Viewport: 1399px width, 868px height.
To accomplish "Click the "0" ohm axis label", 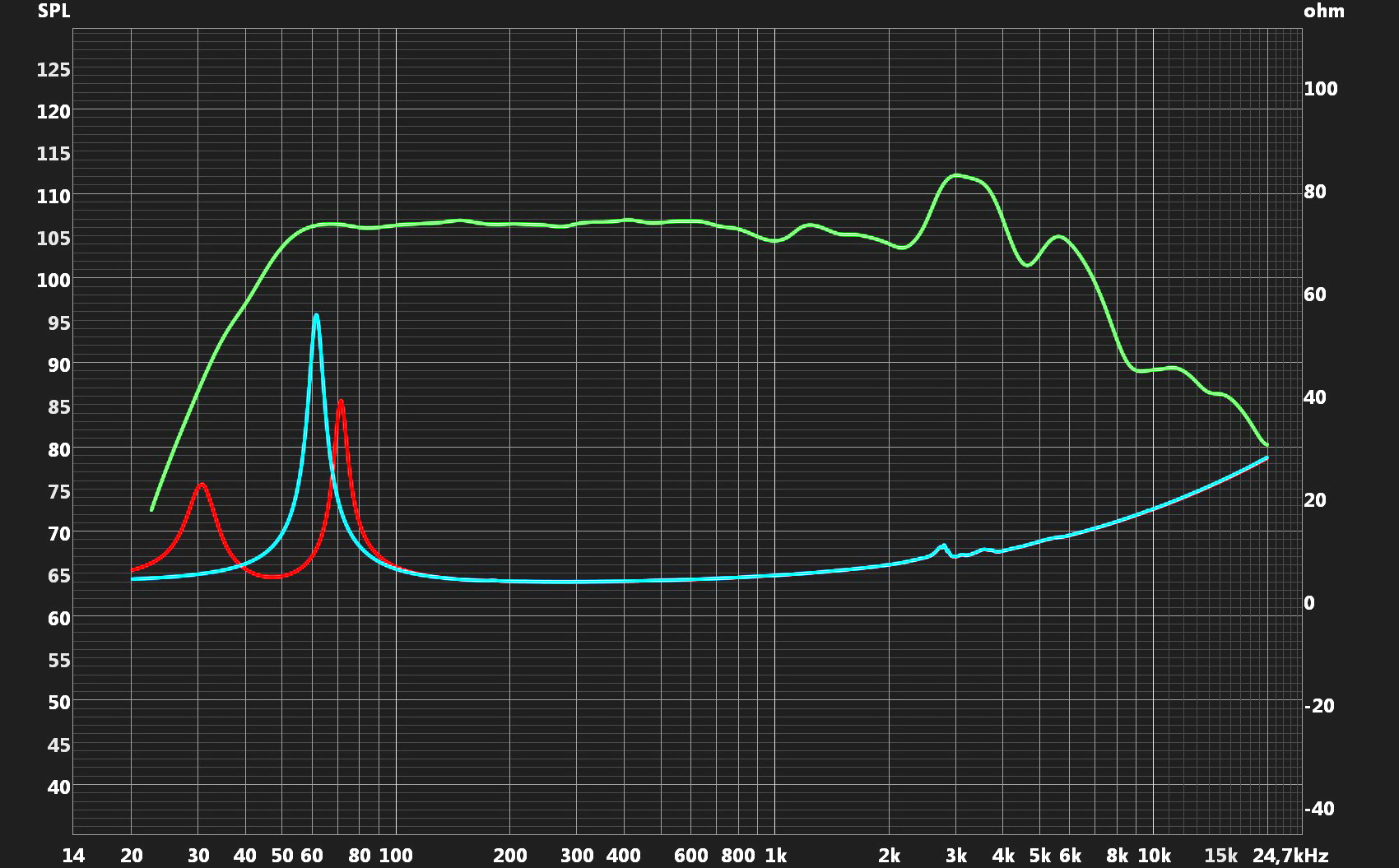I will (1309, 603).
